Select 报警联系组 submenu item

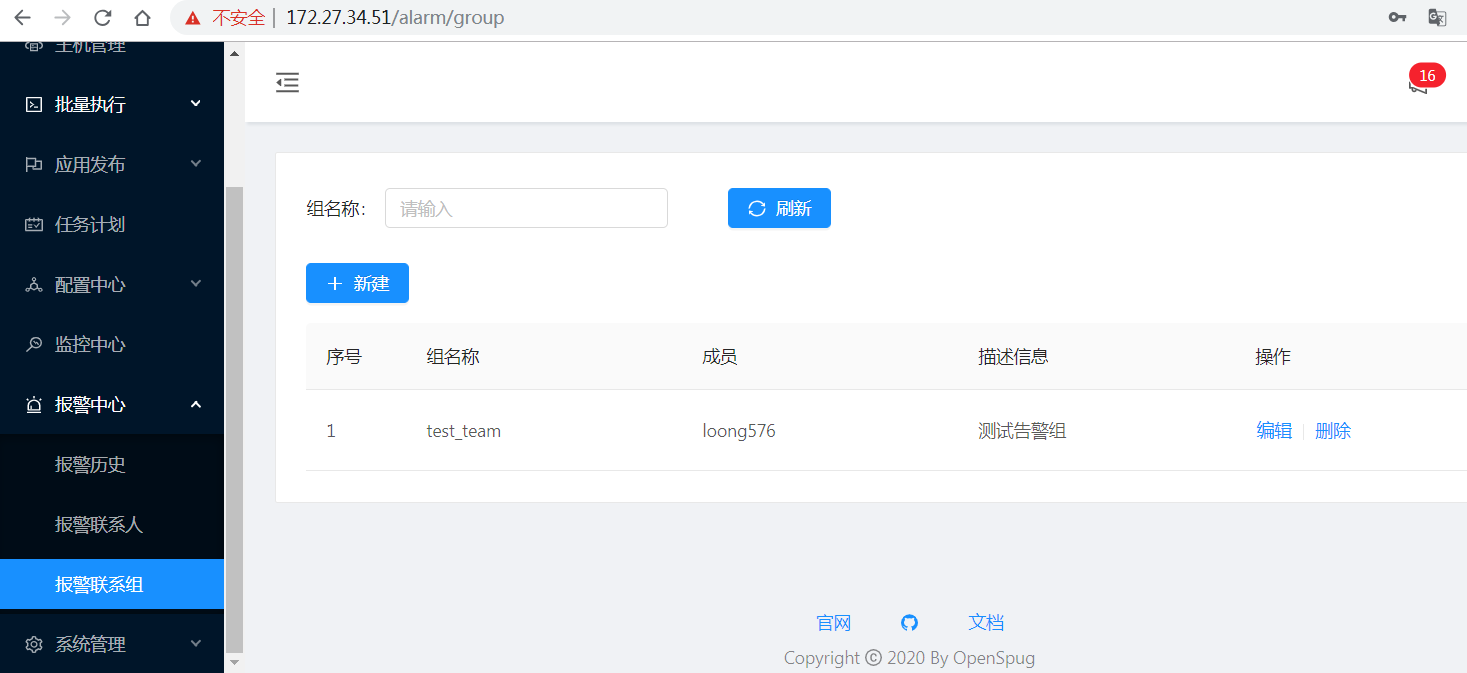point(112,584)
